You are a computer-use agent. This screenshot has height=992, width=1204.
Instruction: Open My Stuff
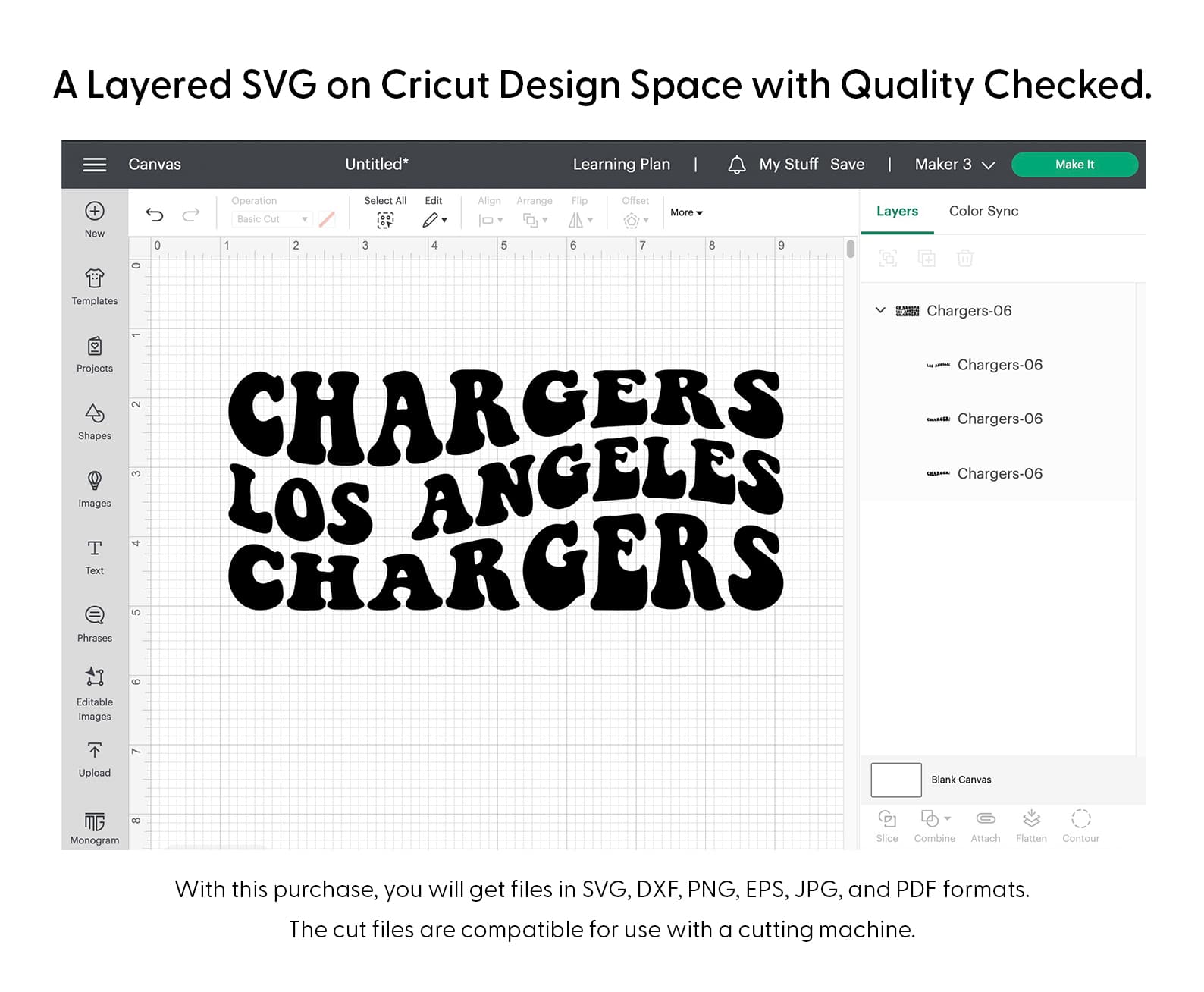(x=789, y=164)
